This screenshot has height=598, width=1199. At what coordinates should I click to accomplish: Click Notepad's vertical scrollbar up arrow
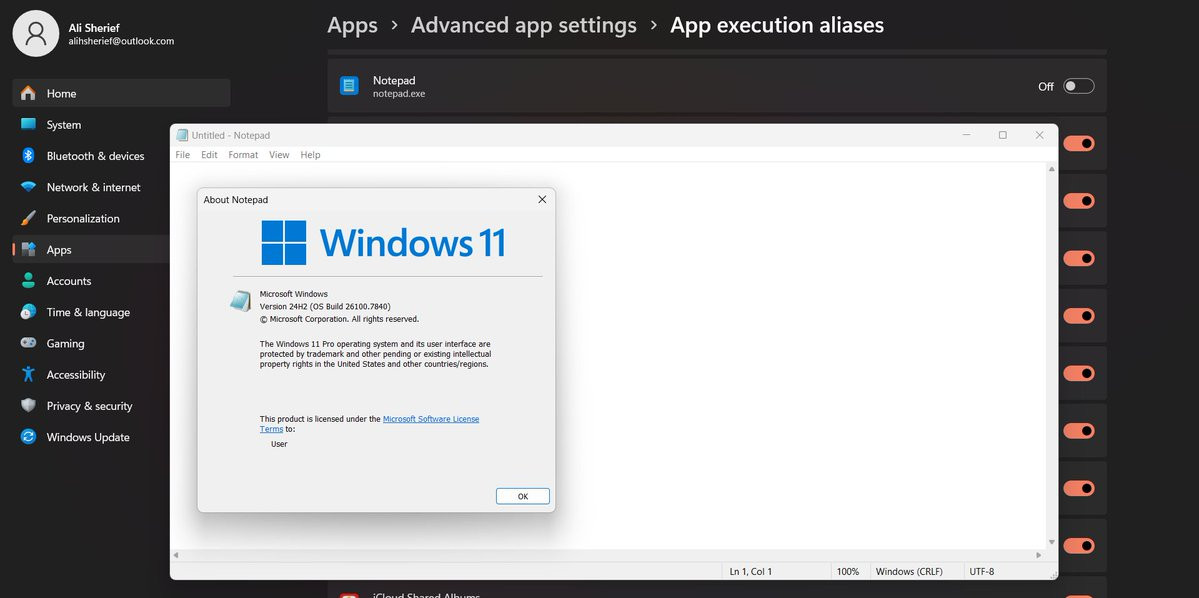coord(1052,169)
